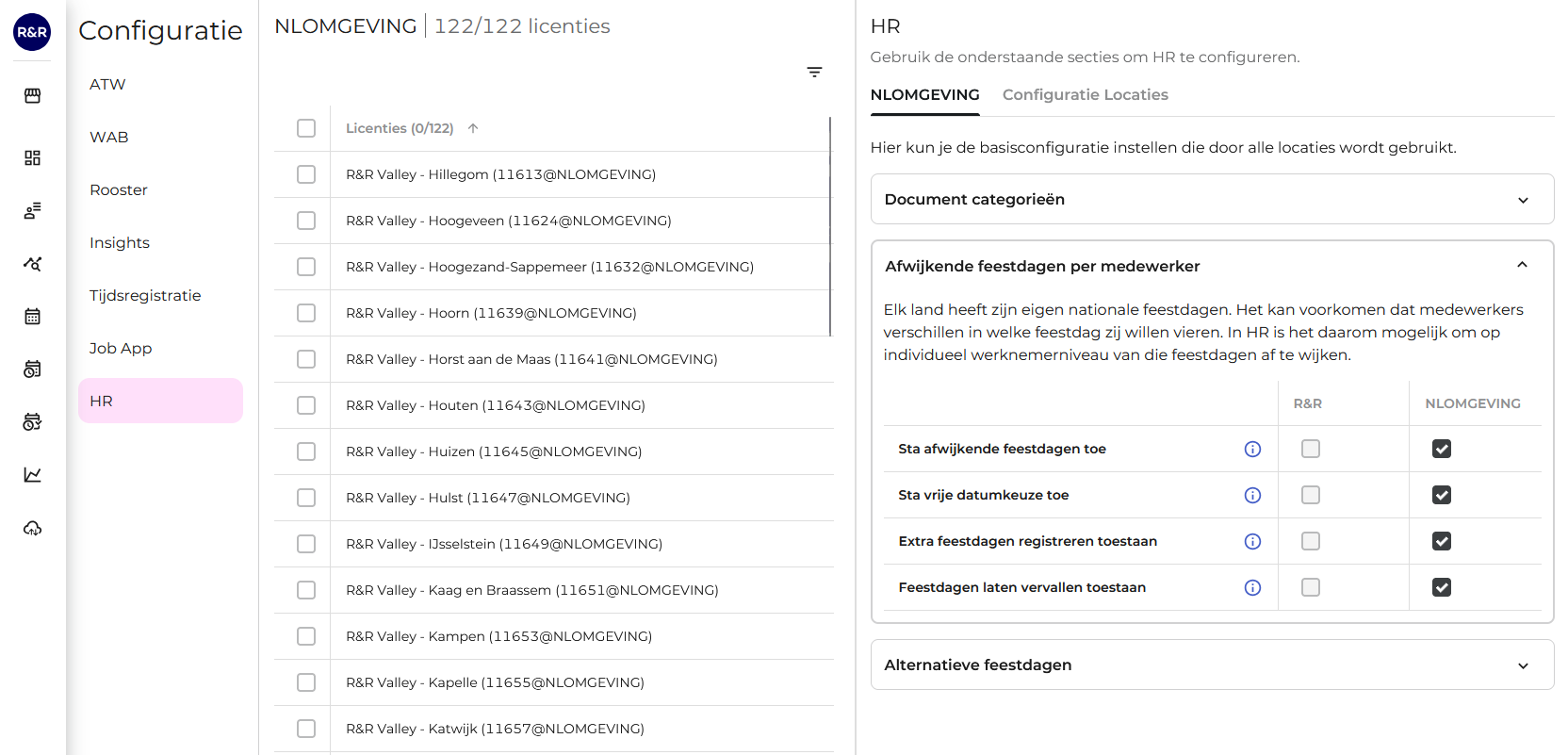The height and width of the screenshot is (755, 1568).
Task: Open ATW configuration menu item
Action: click(x=160, y=84)
